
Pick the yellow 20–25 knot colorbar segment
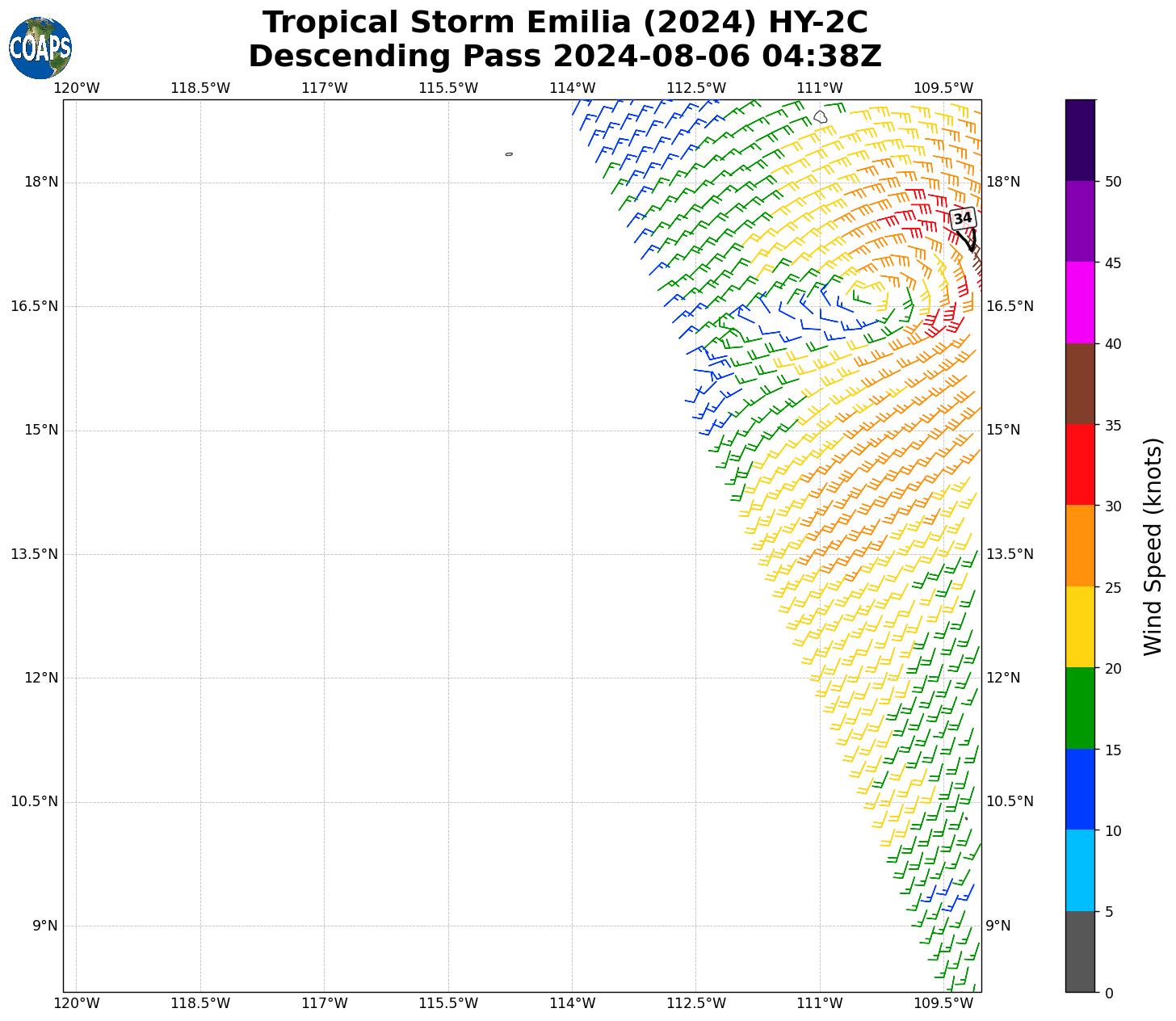1080,627
